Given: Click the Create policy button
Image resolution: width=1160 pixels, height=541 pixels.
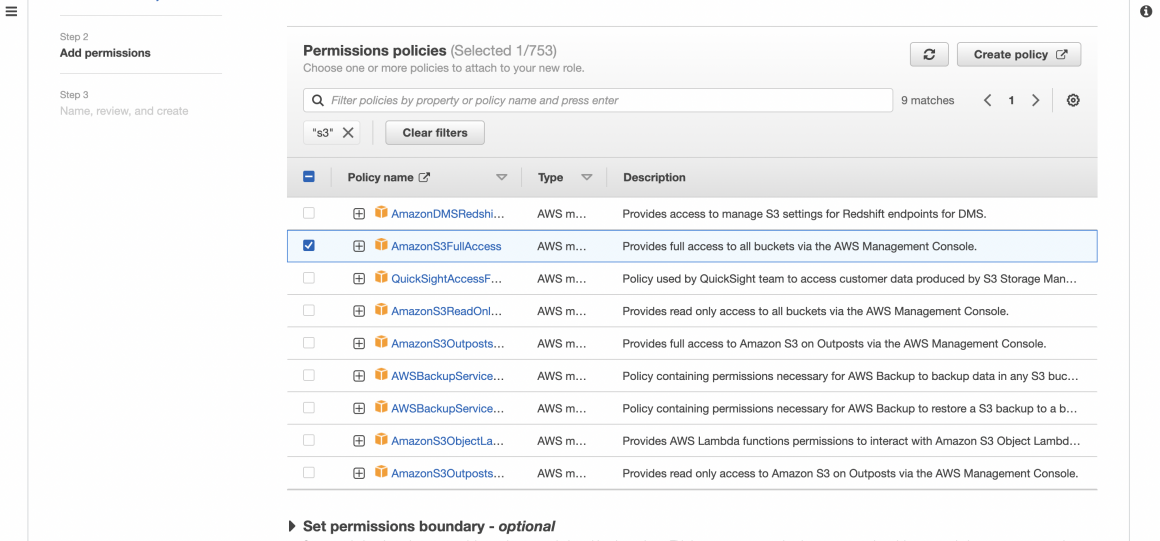Looking at the screenshot, I should click(x=1018, y=55).
